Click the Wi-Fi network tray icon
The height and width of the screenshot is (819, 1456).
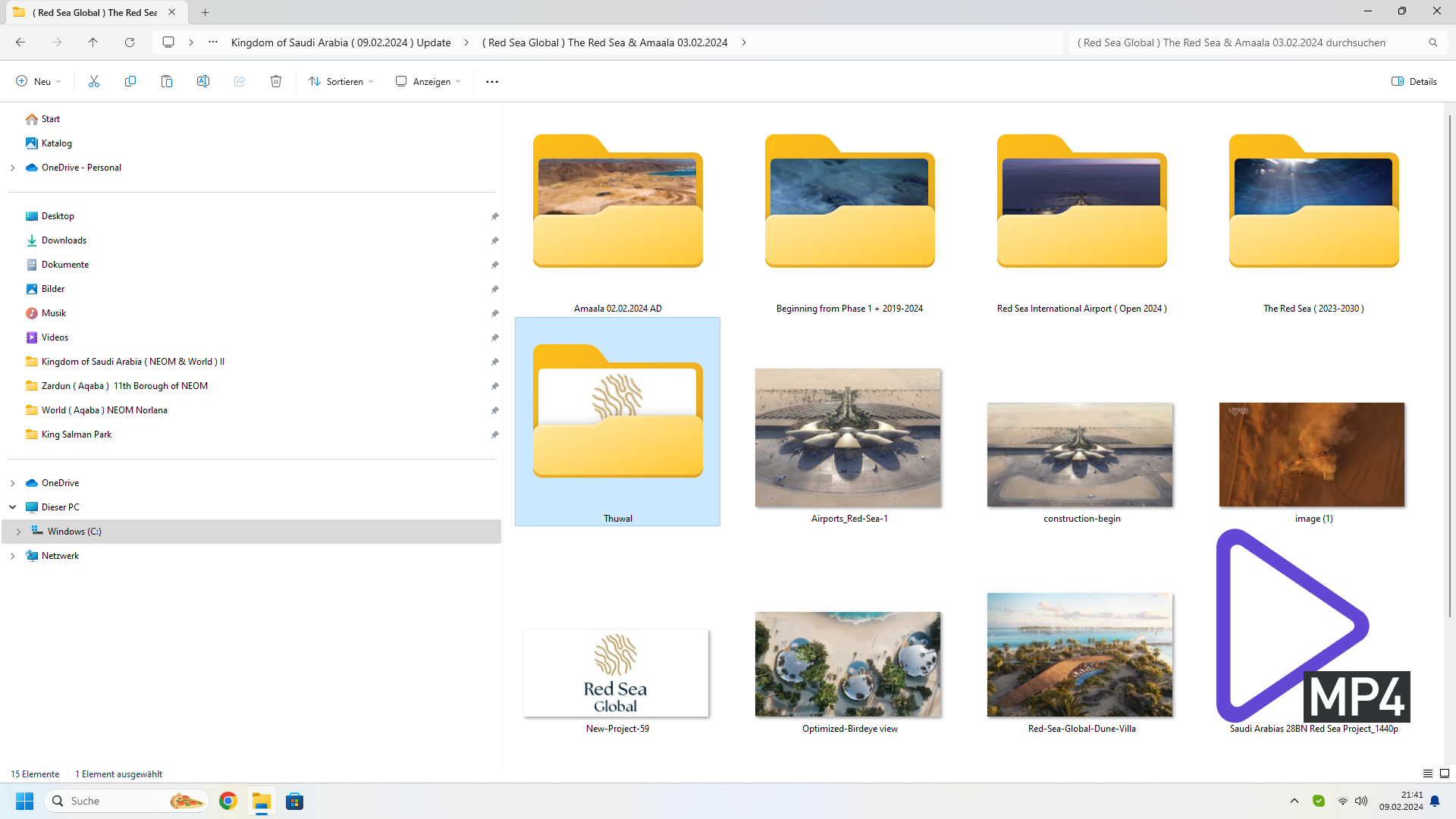[1342, 801]
